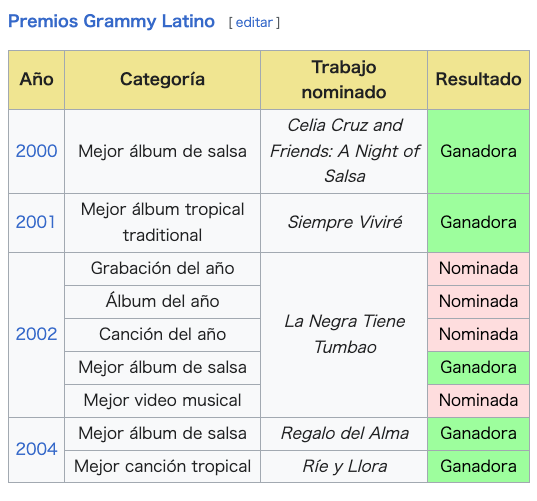Select the Trabajo nominado column header
The image size is (537, 501).
tap(344, 80)
